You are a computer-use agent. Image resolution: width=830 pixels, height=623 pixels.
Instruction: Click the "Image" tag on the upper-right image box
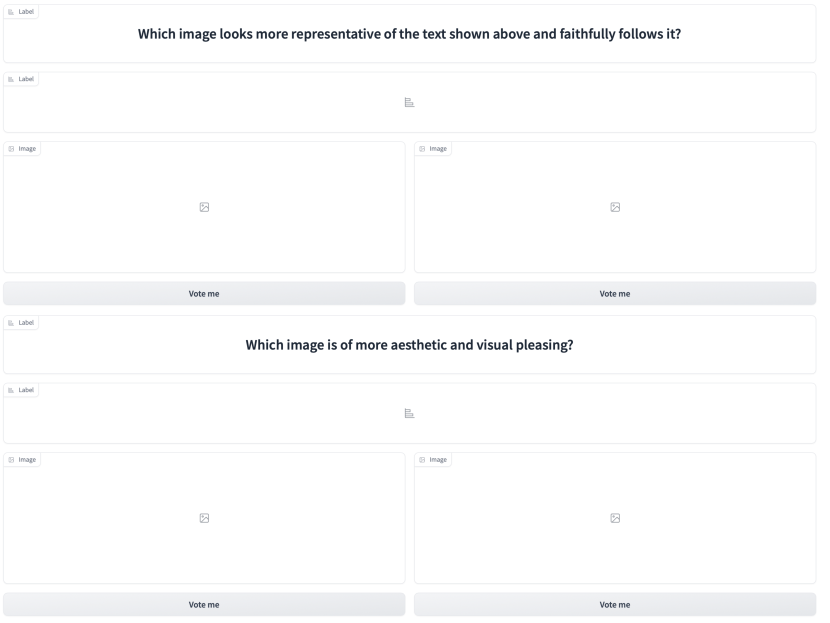pyautogui.click(x=433, y=149)
